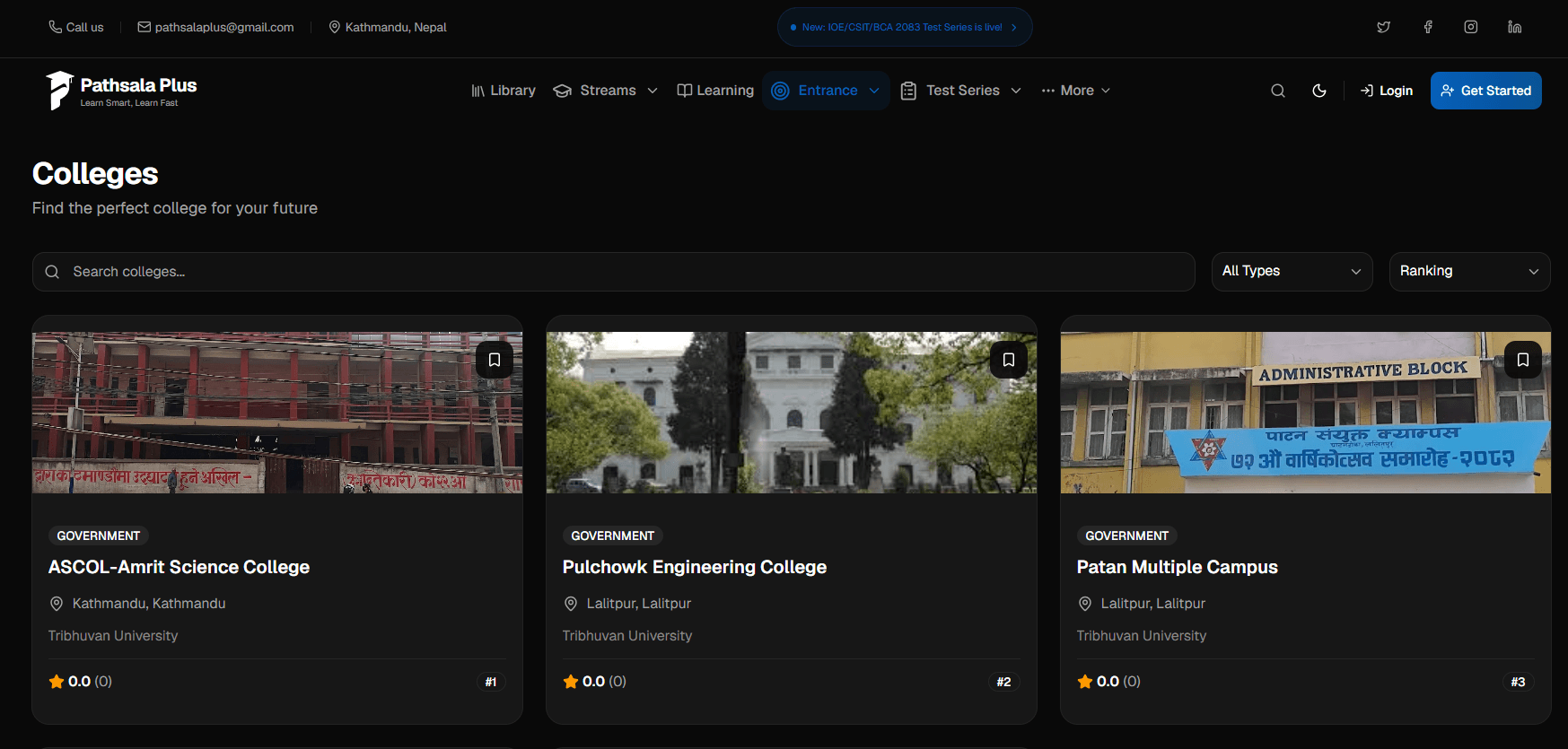Screen dimensions: 1568x749
Task: Expand the Test Series dropdown
Action: [x=961, y=91]
